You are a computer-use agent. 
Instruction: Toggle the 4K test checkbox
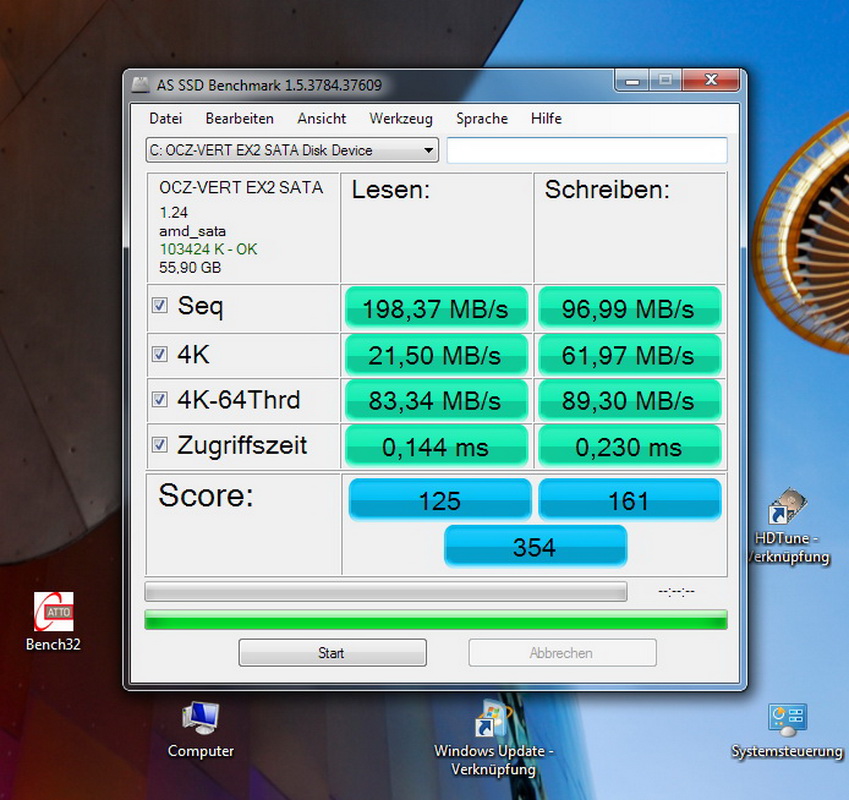159,355
